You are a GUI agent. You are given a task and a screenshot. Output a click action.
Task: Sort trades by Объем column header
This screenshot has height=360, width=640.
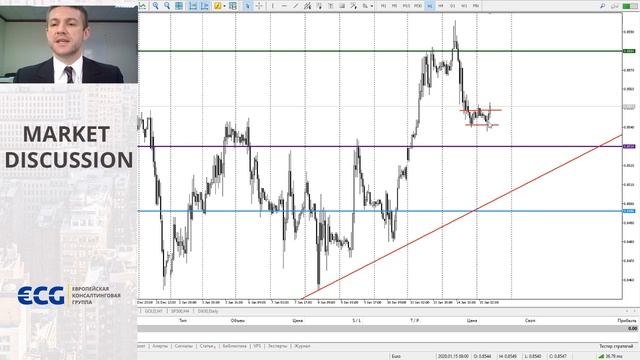tap(238, 320)
